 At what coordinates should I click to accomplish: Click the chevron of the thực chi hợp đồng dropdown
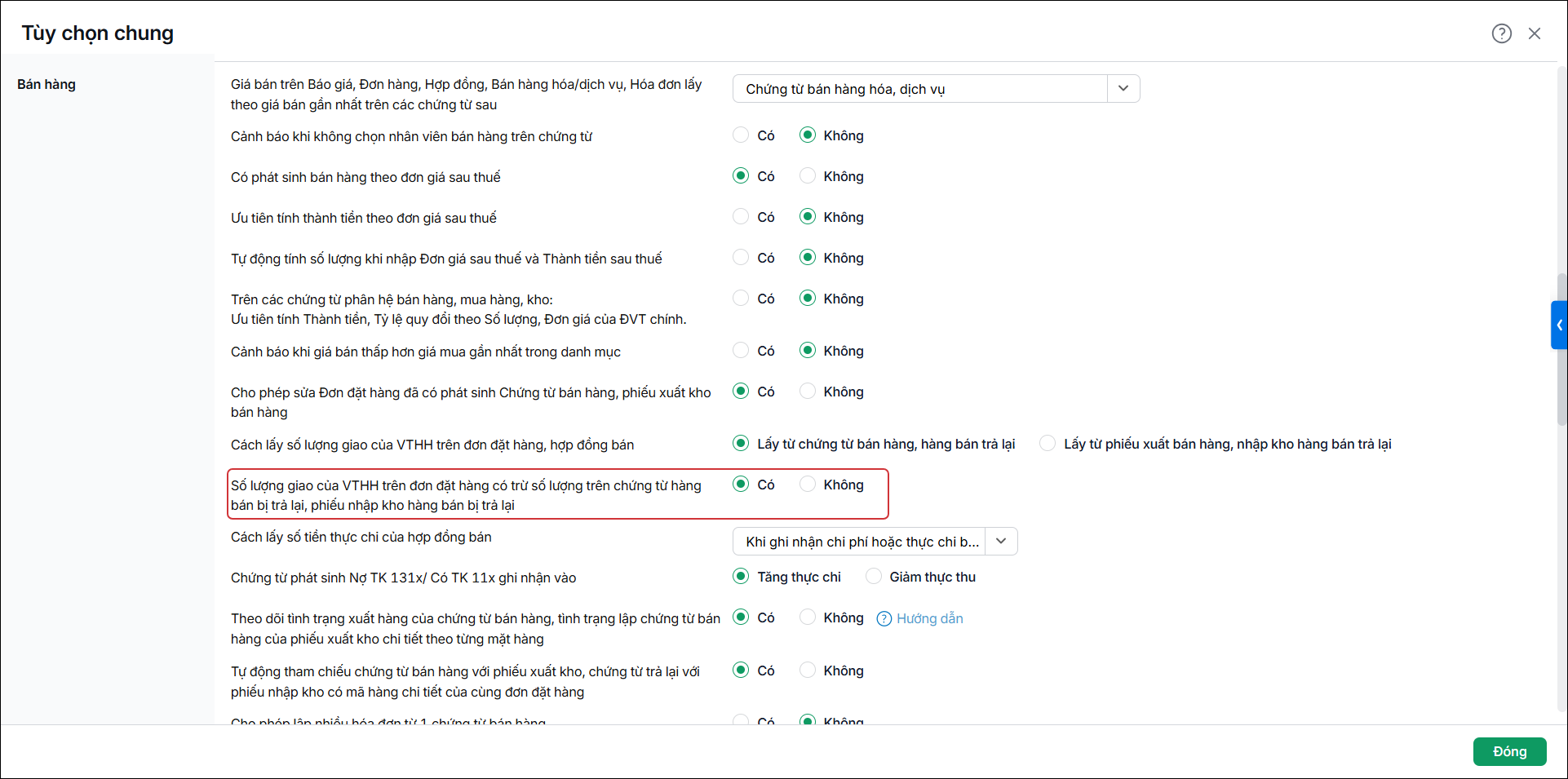click(1001, 542)
